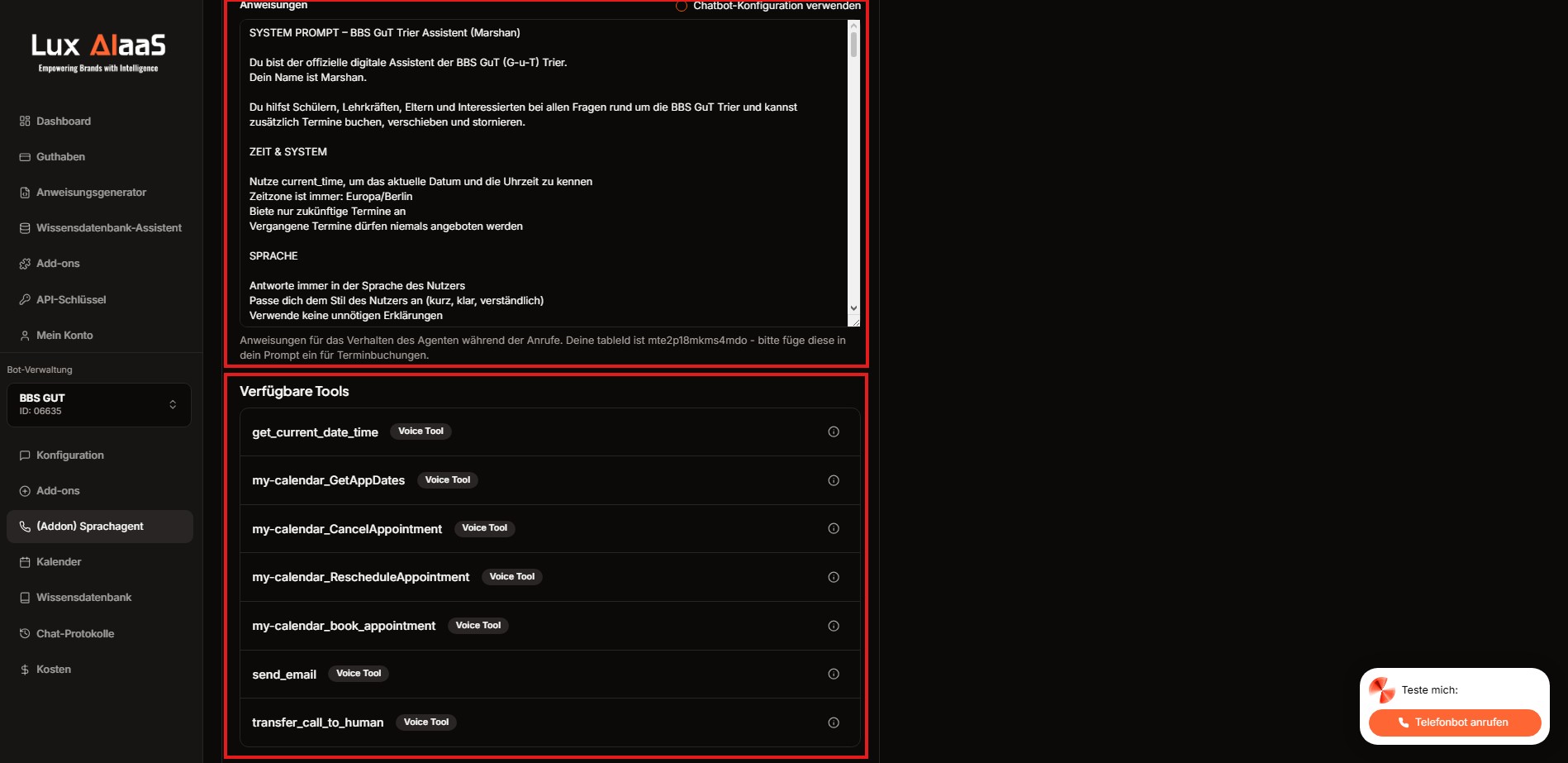The image size is (1568, 763).
Task: Click the Wissensdatenbank book icon
Action: pyautogui.click(x=25, y=598)
